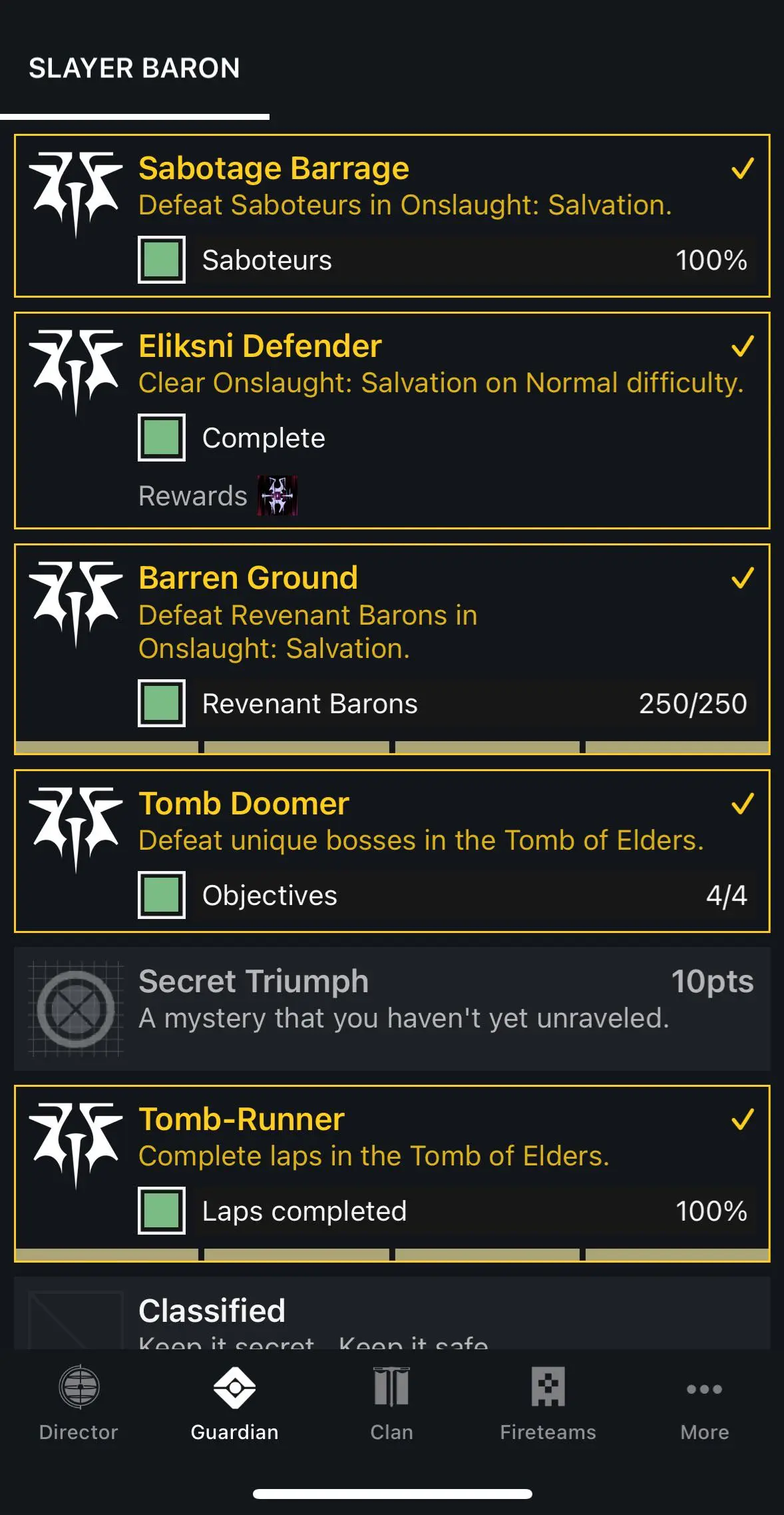Click the Saboteurs progress checkbox
Image resolution: width=784 pixels, height=1515 pixels.
coord(162,260)
